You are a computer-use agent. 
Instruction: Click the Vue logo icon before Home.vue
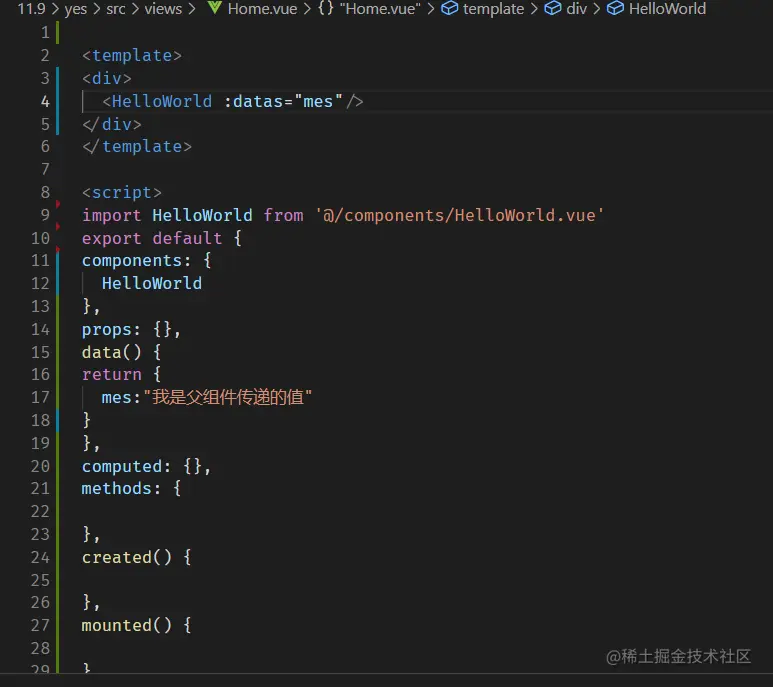tap(214, 8)
